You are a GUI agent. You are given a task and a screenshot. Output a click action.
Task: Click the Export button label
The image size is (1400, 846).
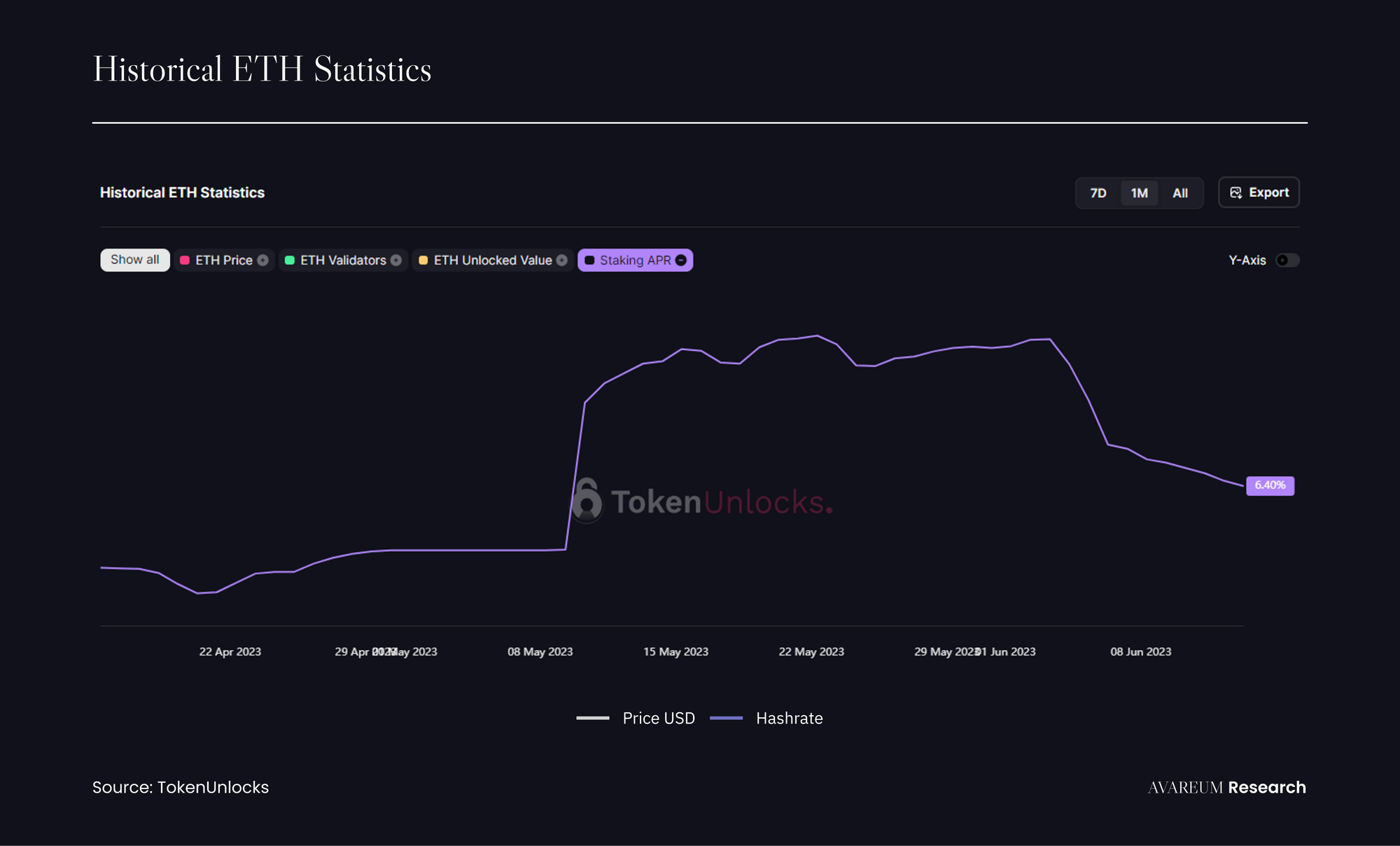[1268, 193]
